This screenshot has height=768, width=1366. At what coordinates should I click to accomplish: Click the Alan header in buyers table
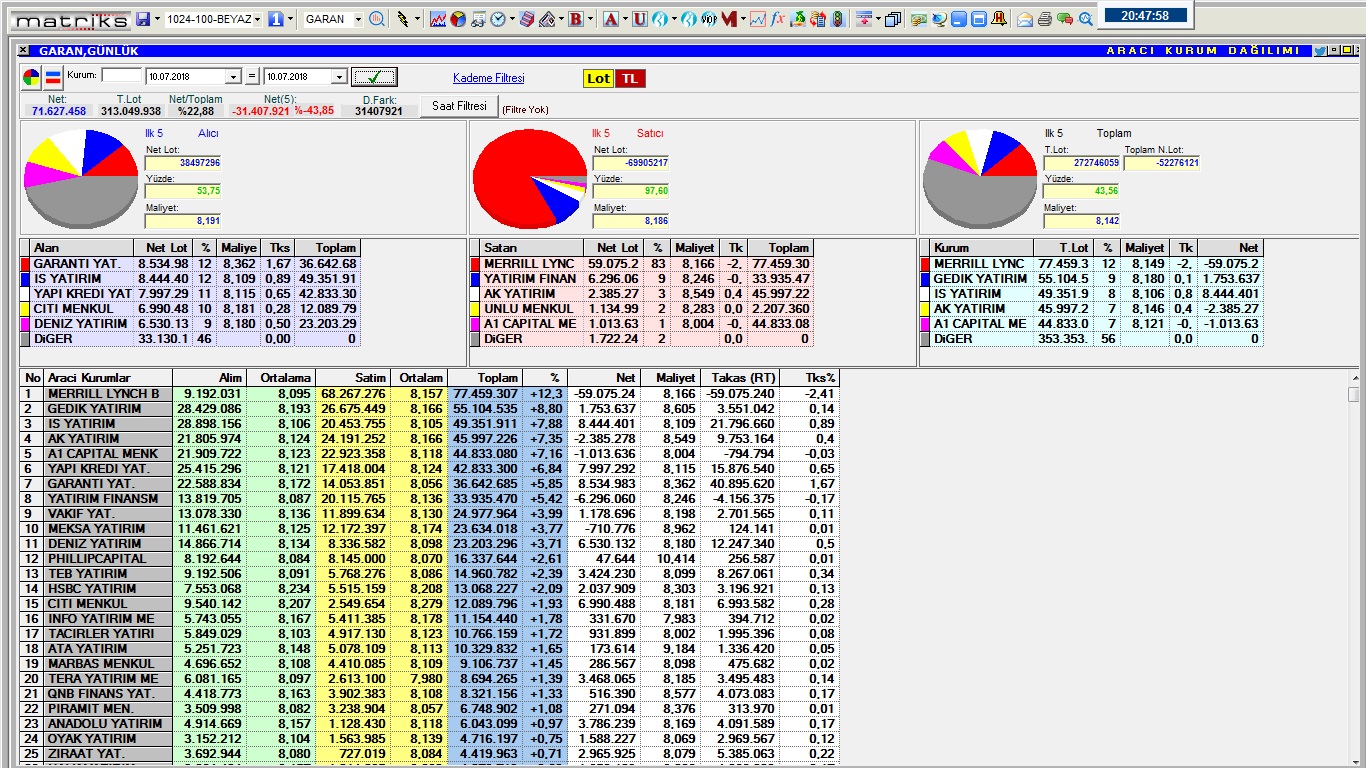pos(82,248)
